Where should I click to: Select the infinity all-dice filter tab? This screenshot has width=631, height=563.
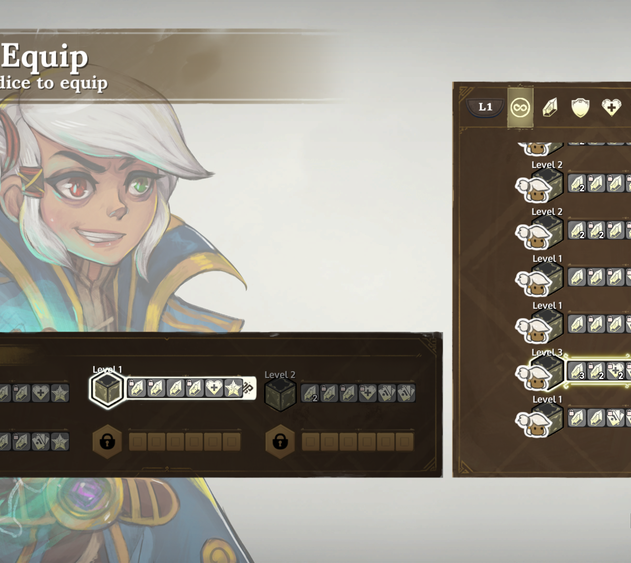point(520,107)
